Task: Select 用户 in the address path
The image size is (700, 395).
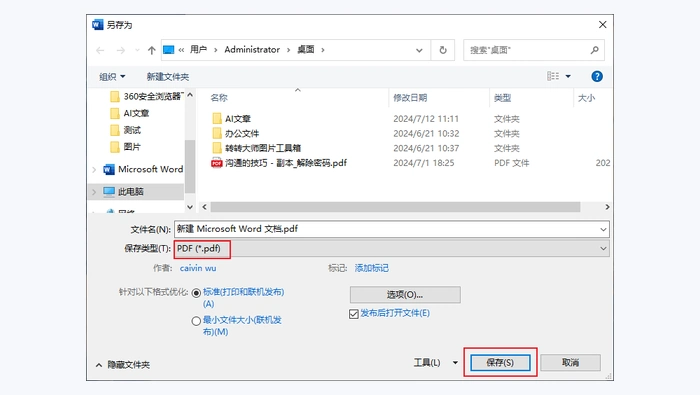Action: click(x=198, y=50)
